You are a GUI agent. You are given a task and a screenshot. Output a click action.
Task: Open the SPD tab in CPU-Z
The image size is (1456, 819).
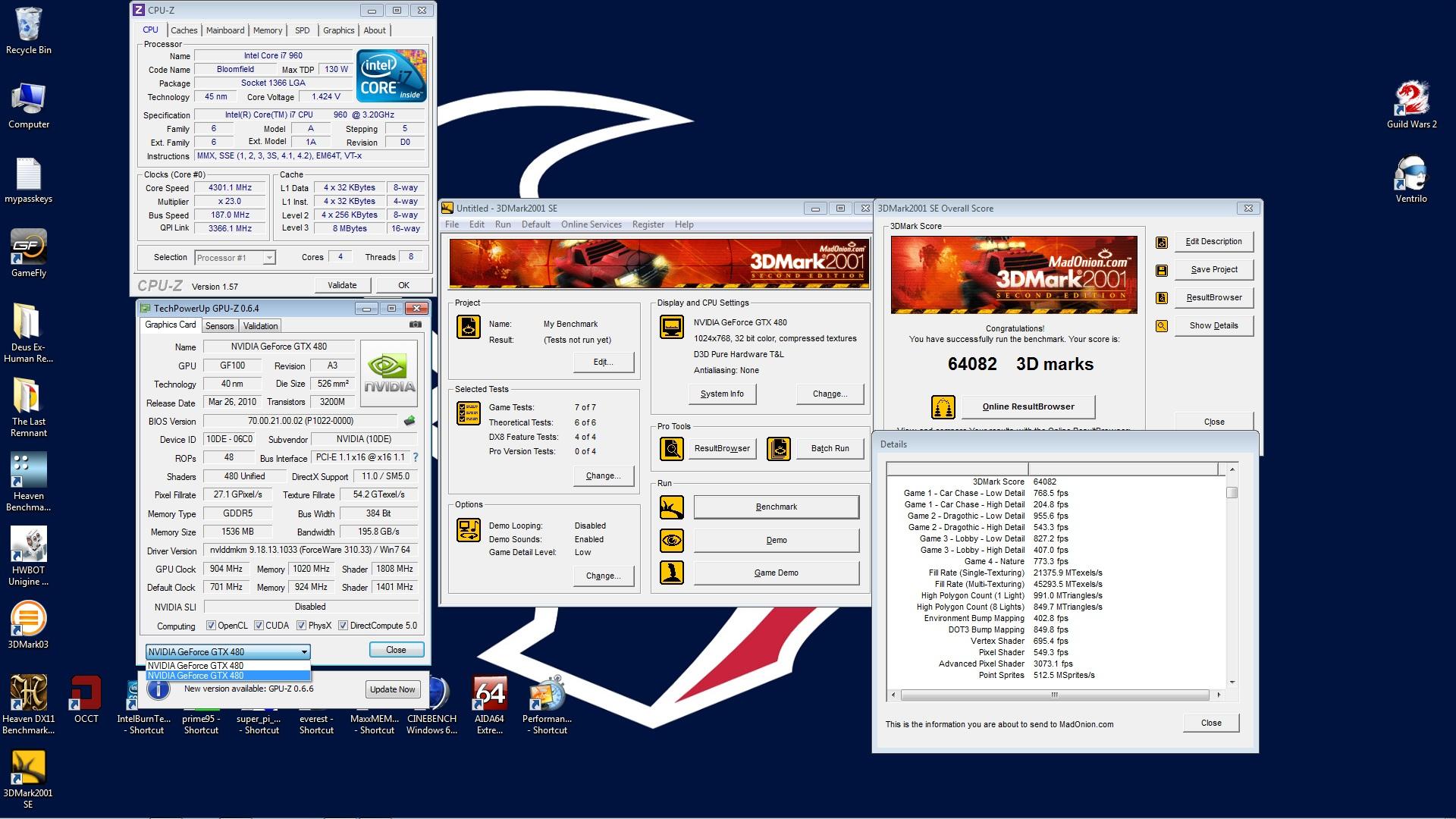pos(303,30)
